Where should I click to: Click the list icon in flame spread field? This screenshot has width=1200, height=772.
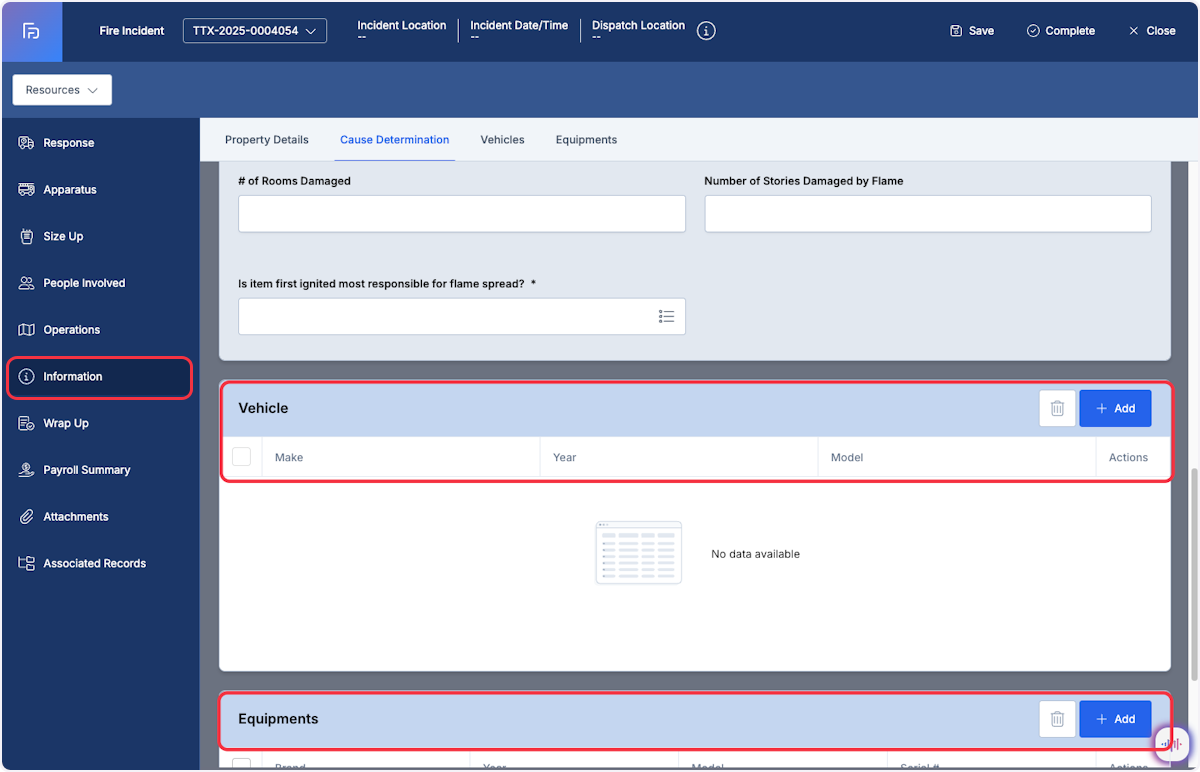[x=666, y=316]
